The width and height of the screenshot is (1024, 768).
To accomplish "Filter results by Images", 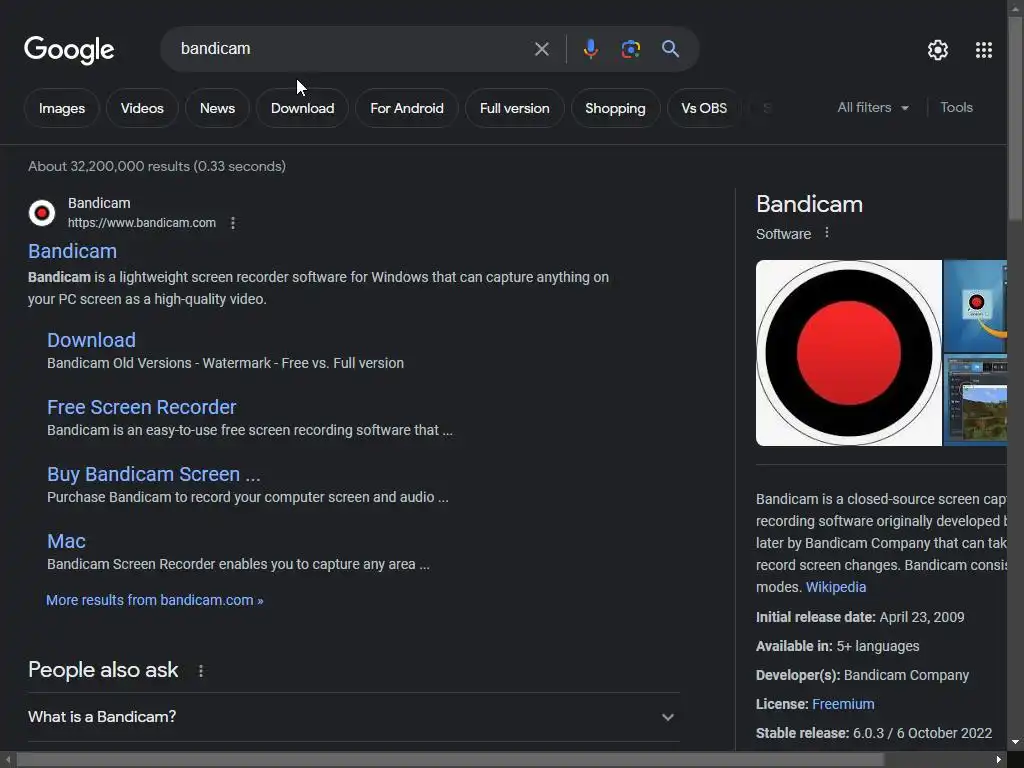I will point(61,108).
